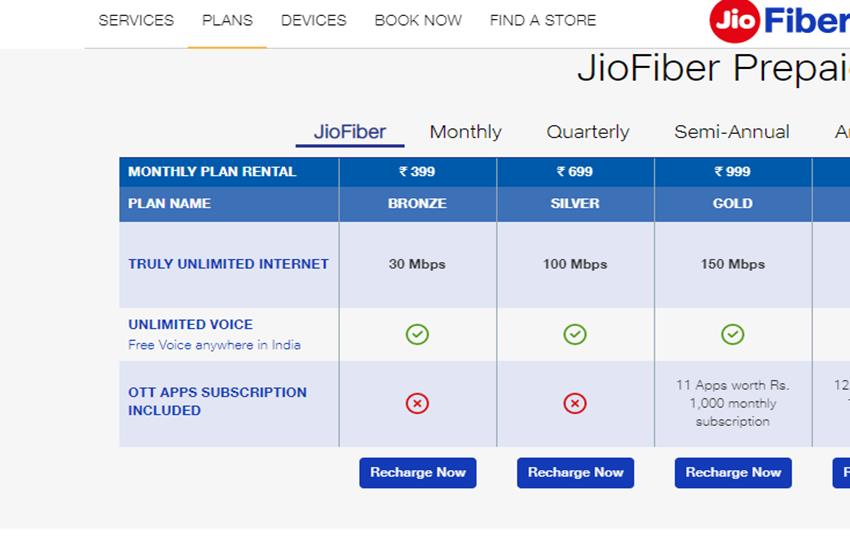Click the BRONZE plan name
850x550 pixels.
tap(417, 204)
